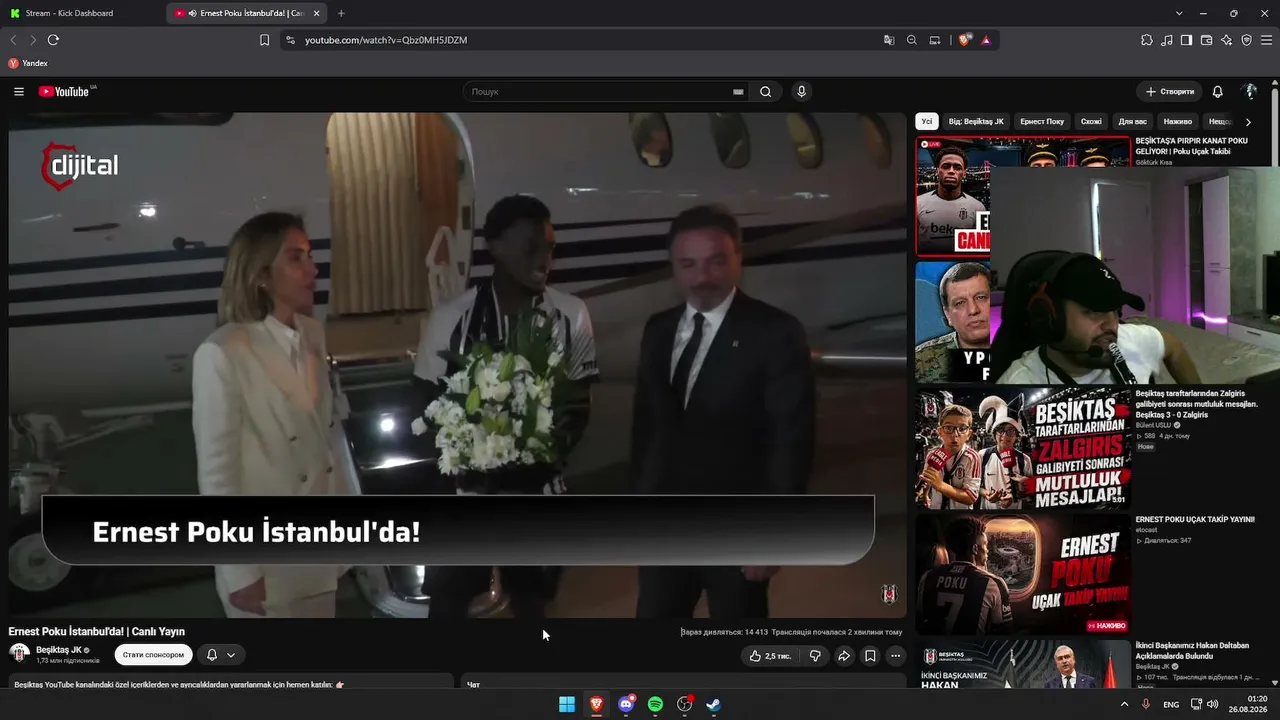The height and width of the screenshot is (720, 1280).
Task: Select the Наживо filter chip
Action: [x=1178, y=121]
